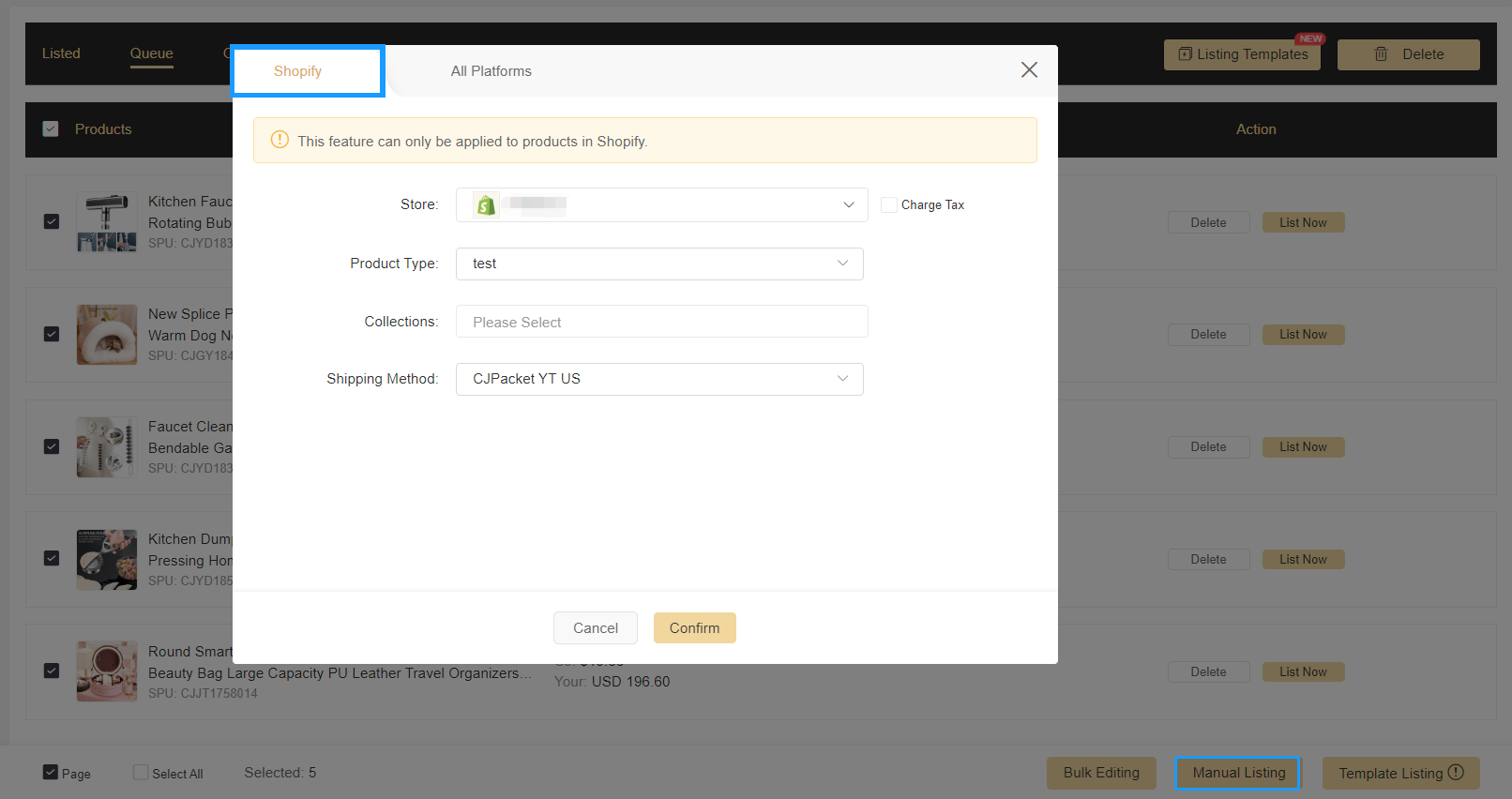Open Listing Templates
This screenshot has height=799, width=1512.
1242,54
